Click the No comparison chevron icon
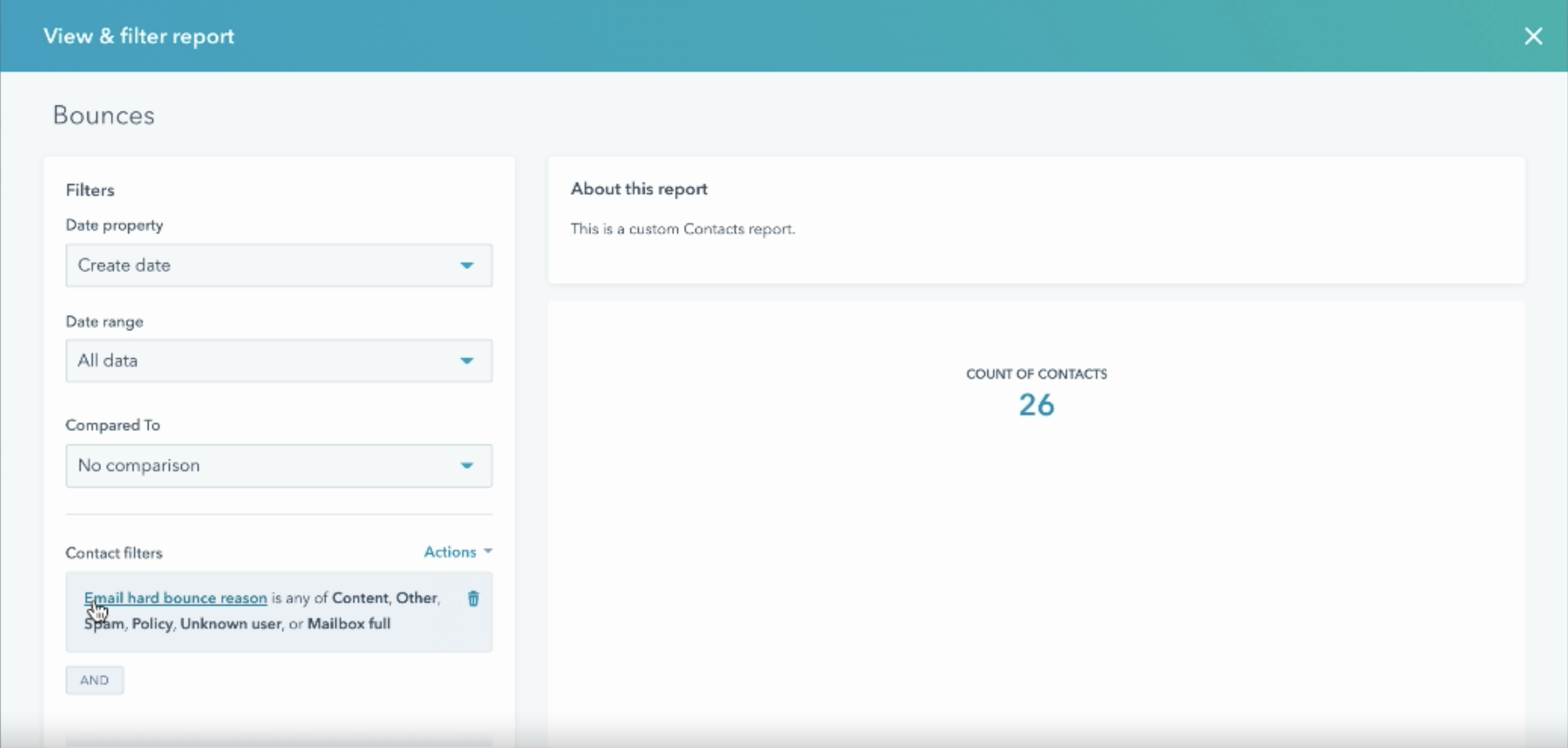This screenshot has width=1568, height=748. (x=466, y=466)
